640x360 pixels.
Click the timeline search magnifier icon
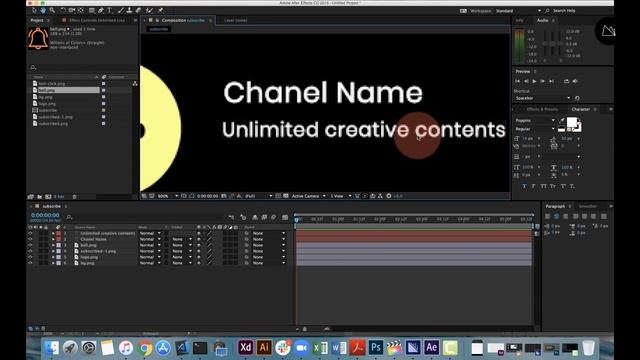click(x=69, y=217)
